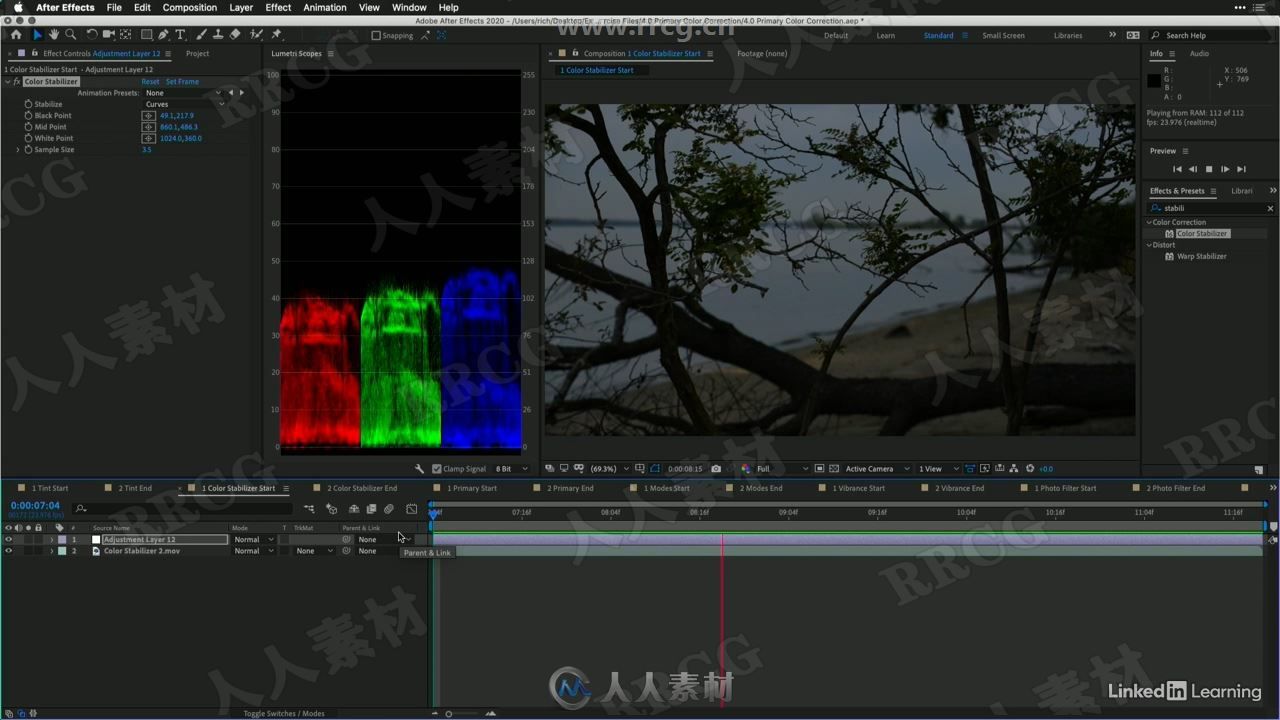Select the Zoom magnifier tool
This screenshot has width=1280, height=720.
pyautogui.click(x=70, y=35)
